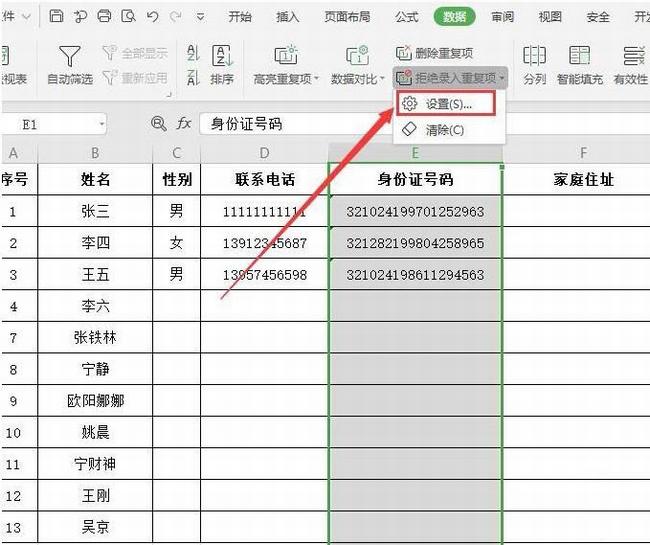Click Remove Duplicates (删除重复项) button
The width and height of the screenshot is (650, 545).
pyautogui.click(x=434, y=53)
